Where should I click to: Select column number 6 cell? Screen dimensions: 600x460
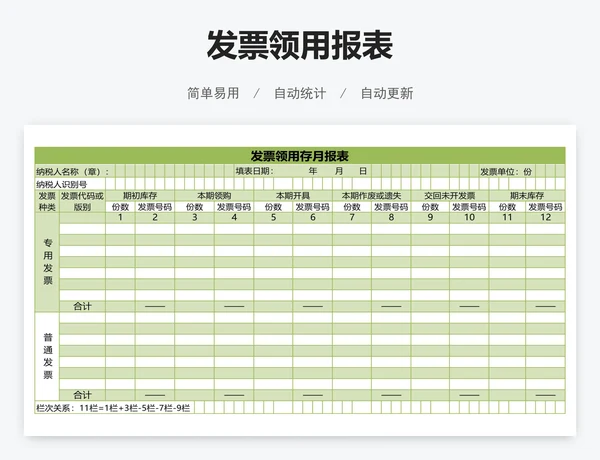tap(313, 218)
